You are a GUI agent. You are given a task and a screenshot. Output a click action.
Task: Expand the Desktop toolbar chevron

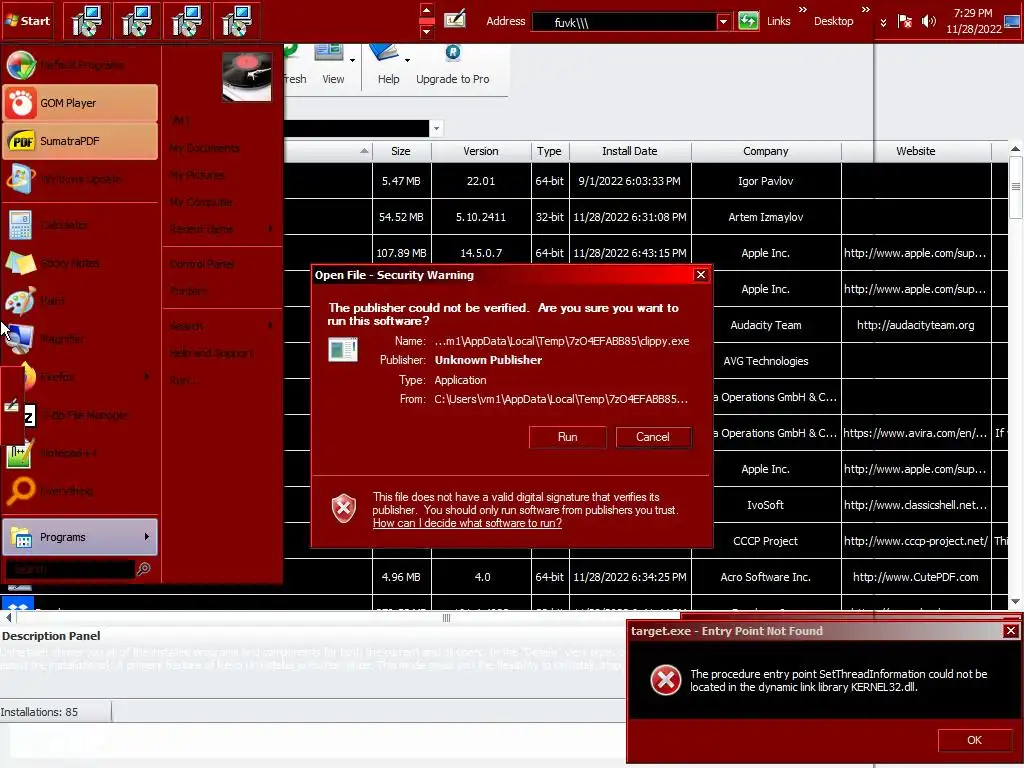[865, 10]
